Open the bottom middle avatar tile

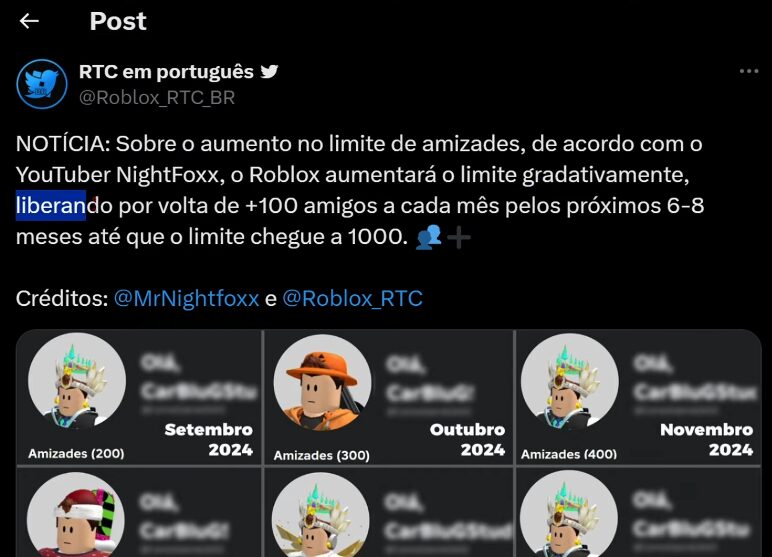(x=389, y=512)
